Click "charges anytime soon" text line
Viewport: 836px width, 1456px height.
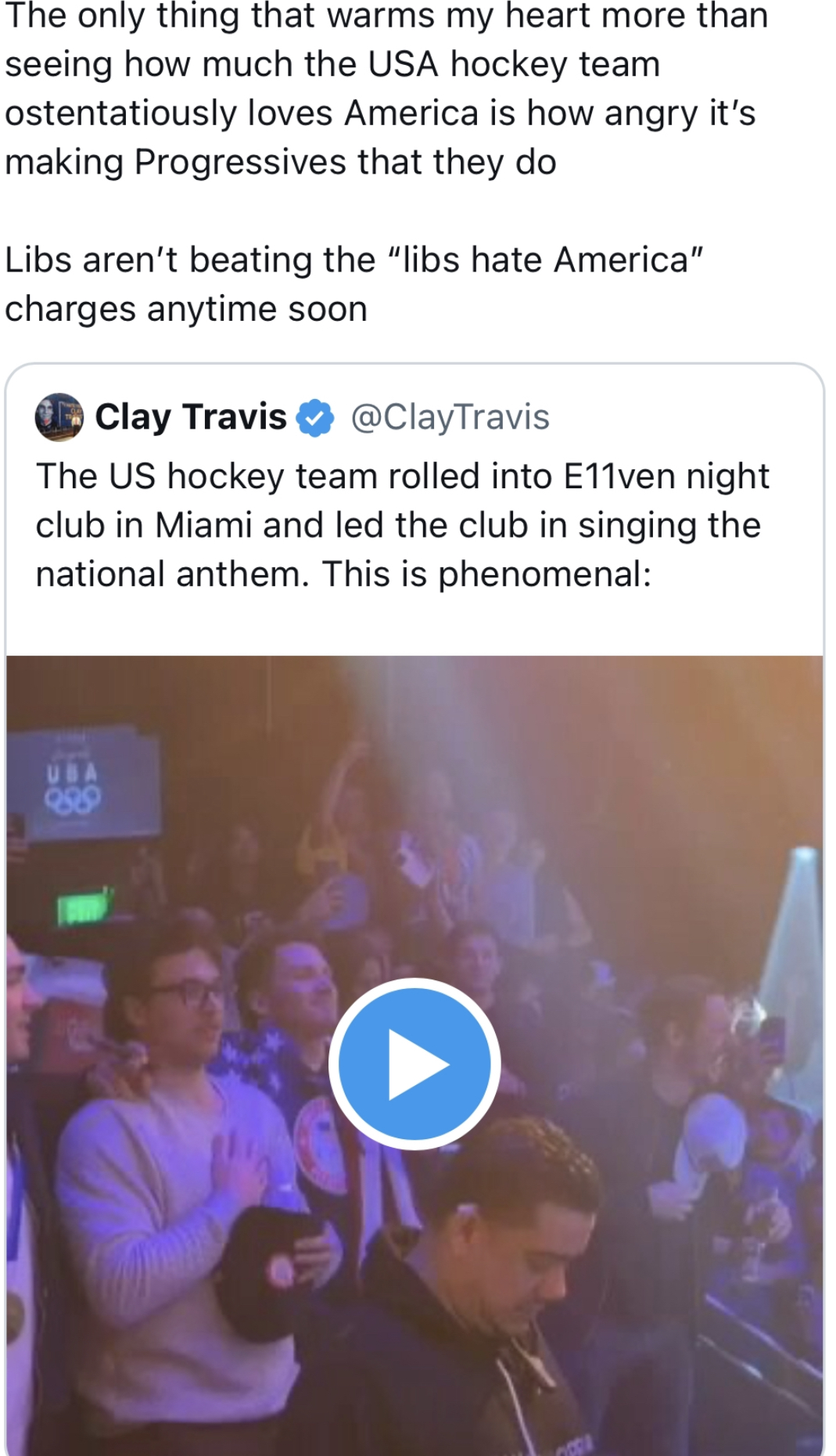click(x=186, y=309)
